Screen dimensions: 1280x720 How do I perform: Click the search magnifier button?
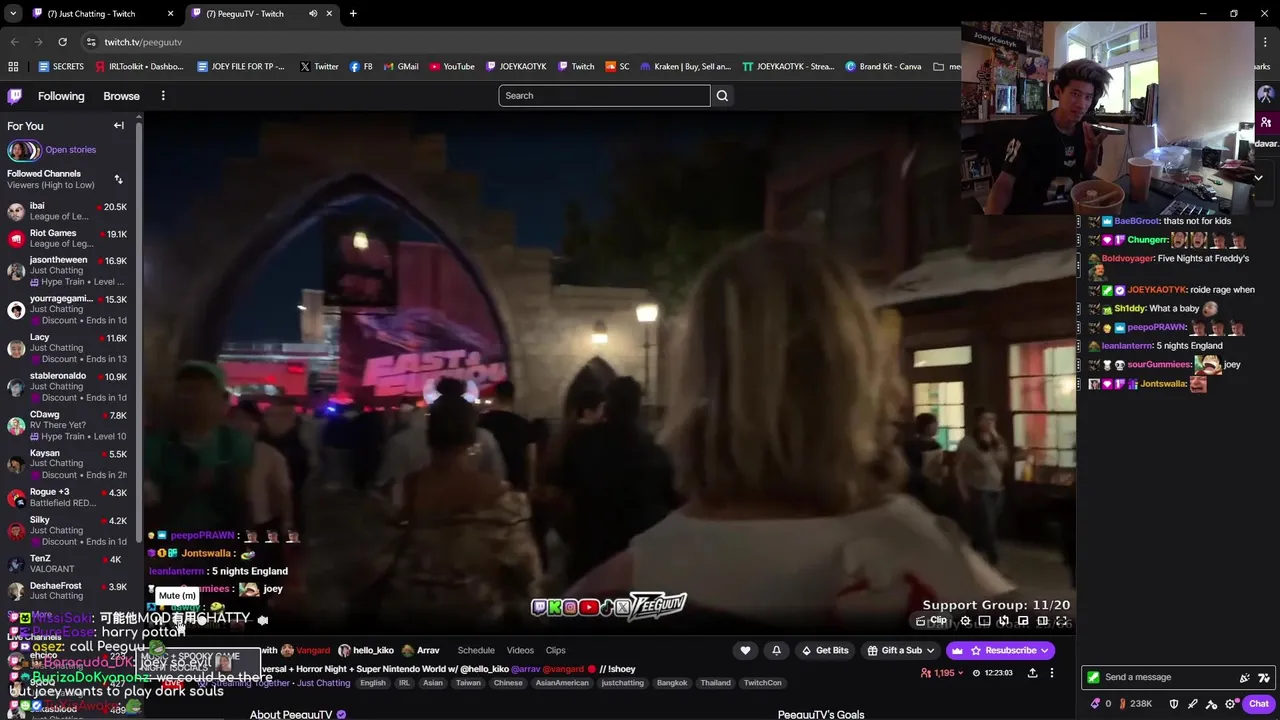[722, 96]
